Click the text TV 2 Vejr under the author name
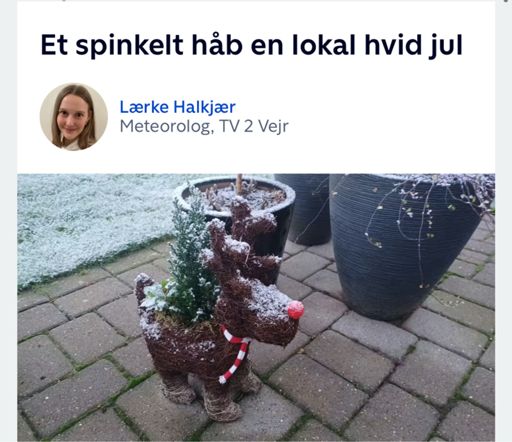Screen dimensions: 512x442 254,126
